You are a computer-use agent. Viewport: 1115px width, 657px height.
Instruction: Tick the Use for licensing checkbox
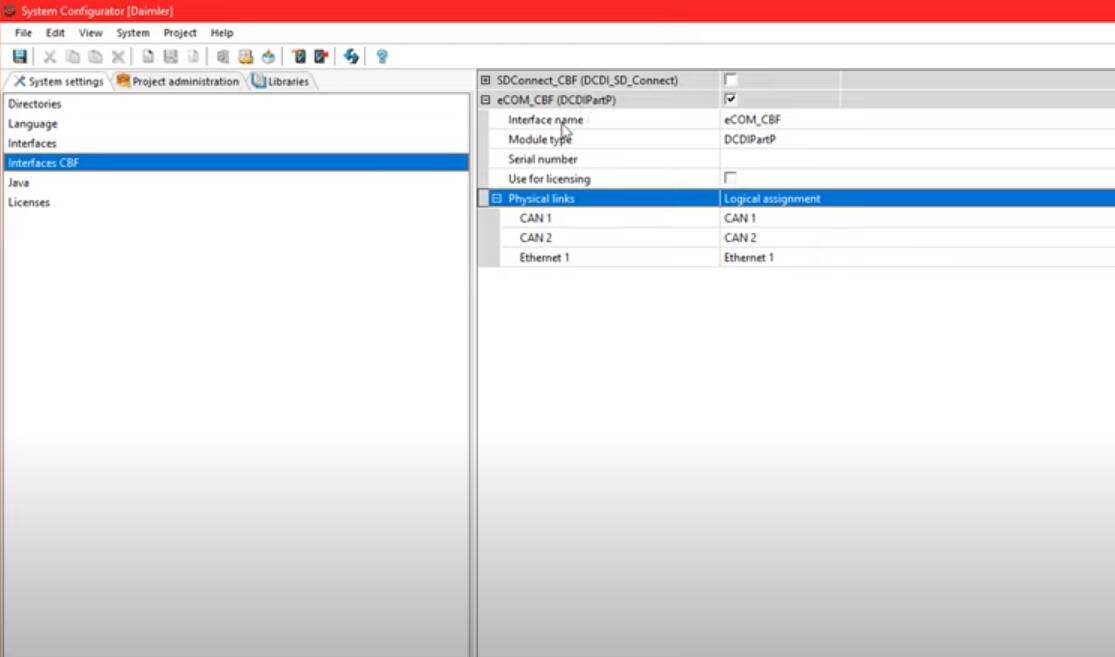pos(730,178)
